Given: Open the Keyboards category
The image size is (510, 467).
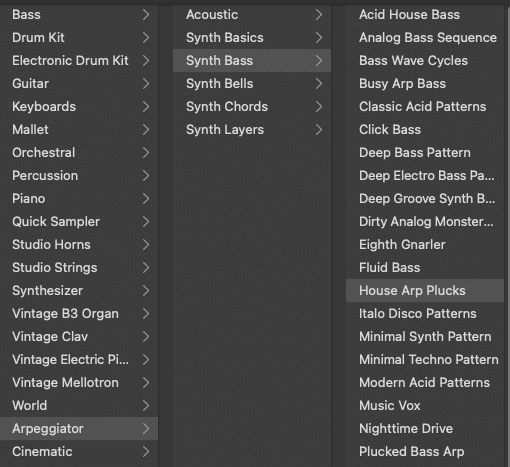Looking at the screenshot, I should tap(79, 107).
